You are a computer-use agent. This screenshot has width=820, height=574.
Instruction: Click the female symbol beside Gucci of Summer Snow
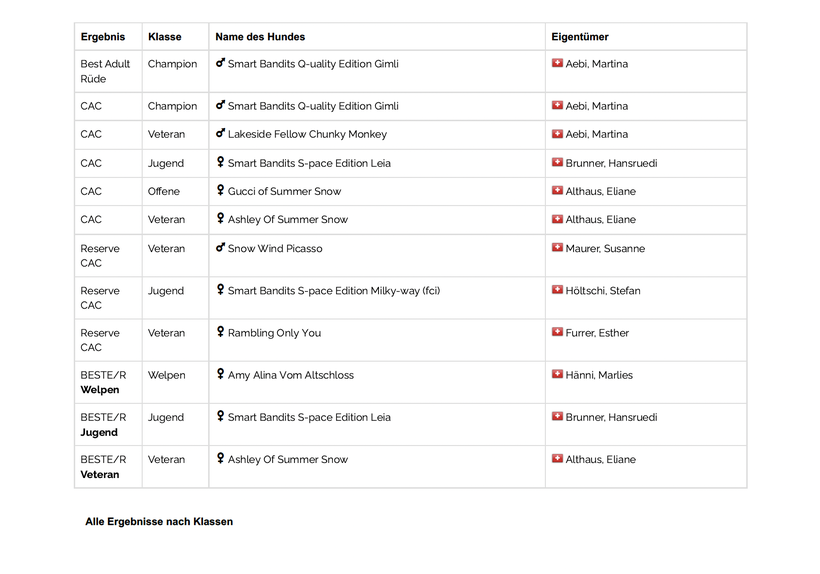pos(220,191)
